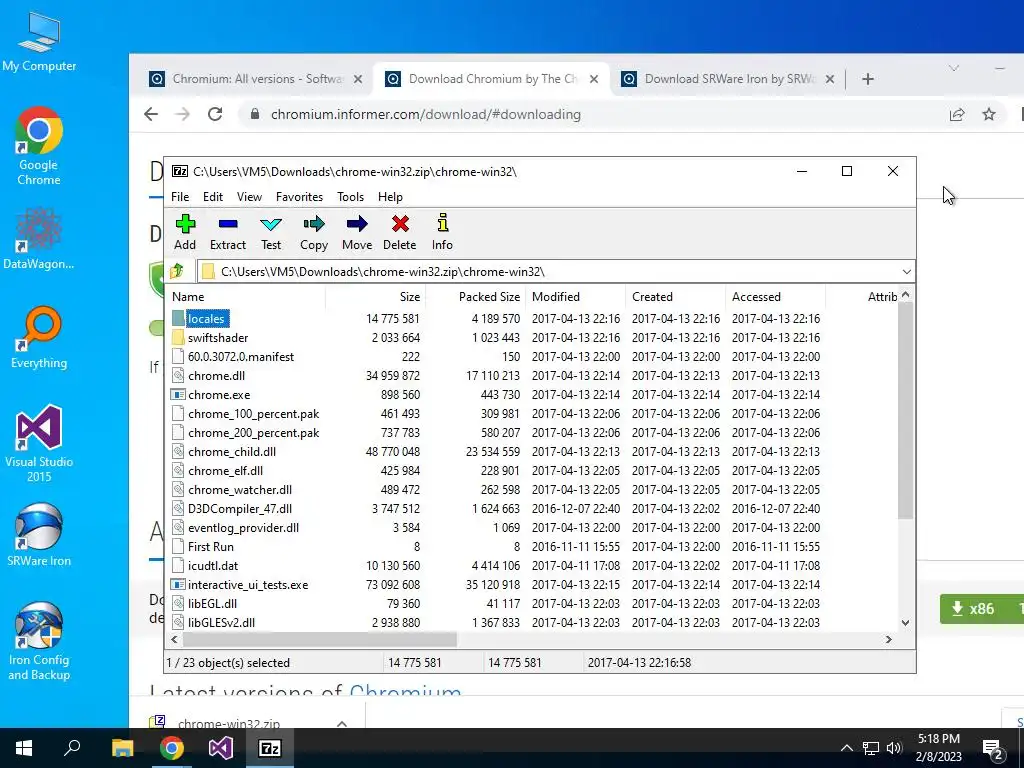The image size is (1024, 768).
Task: Sort the list by the Name column
Action: coord(246,296)
